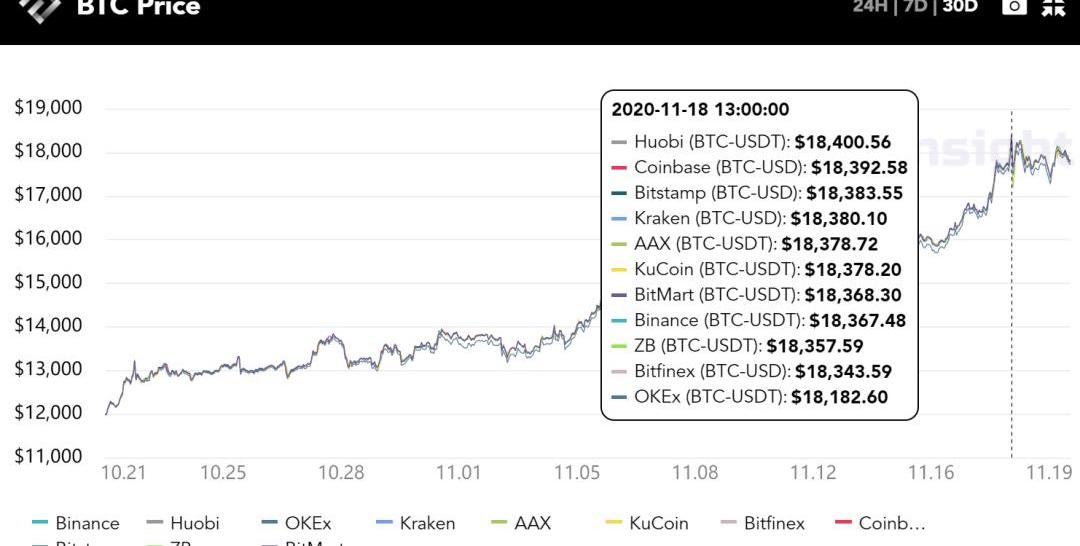
Task: Select the 30D time range
Action: (960, 7)
